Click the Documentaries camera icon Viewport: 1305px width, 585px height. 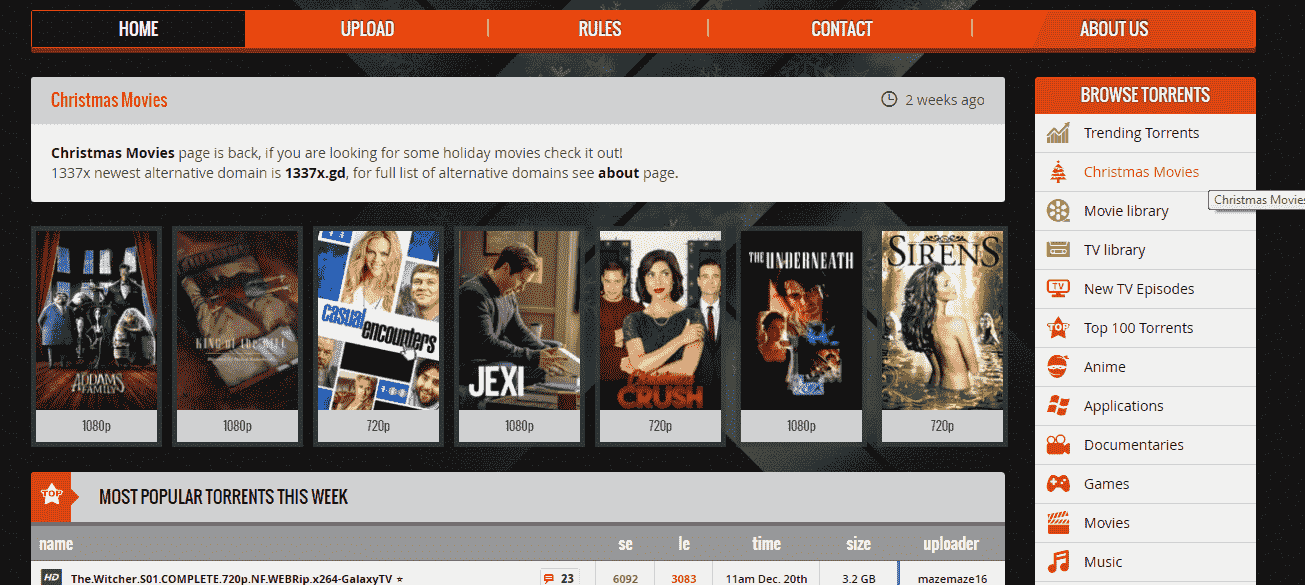[x=1058, y=445]
